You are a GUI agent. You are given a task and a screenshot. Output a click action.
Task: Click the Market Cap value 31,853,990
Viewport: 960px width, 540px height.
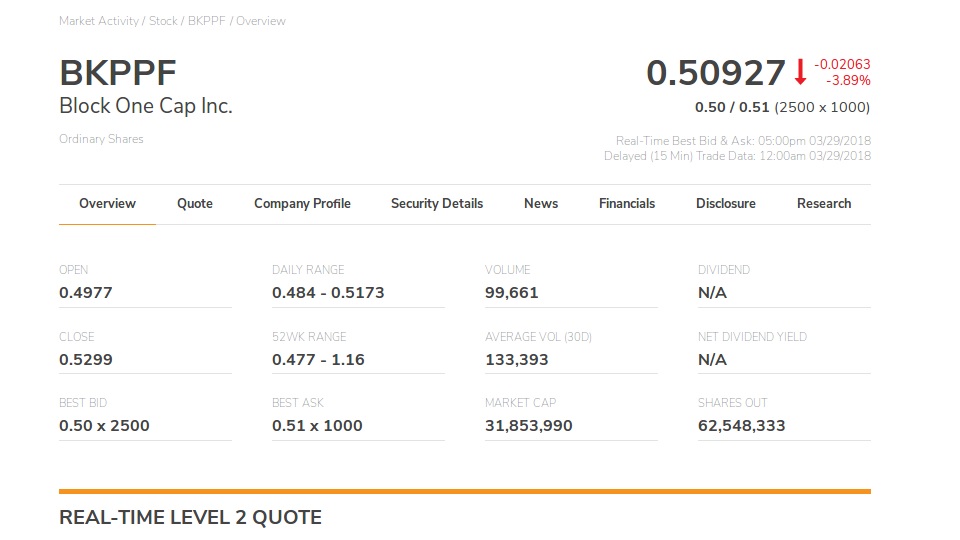point(529,426)
